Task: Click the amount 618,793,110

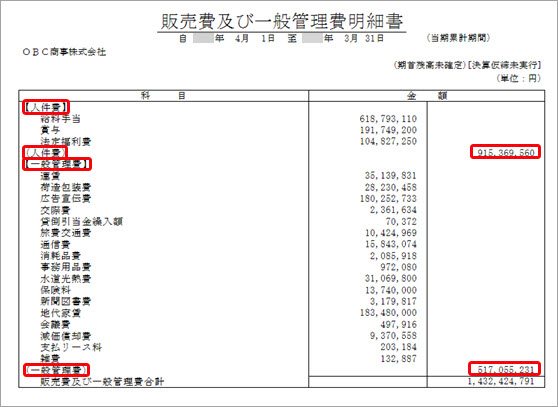Action: [x=388, y=118]
